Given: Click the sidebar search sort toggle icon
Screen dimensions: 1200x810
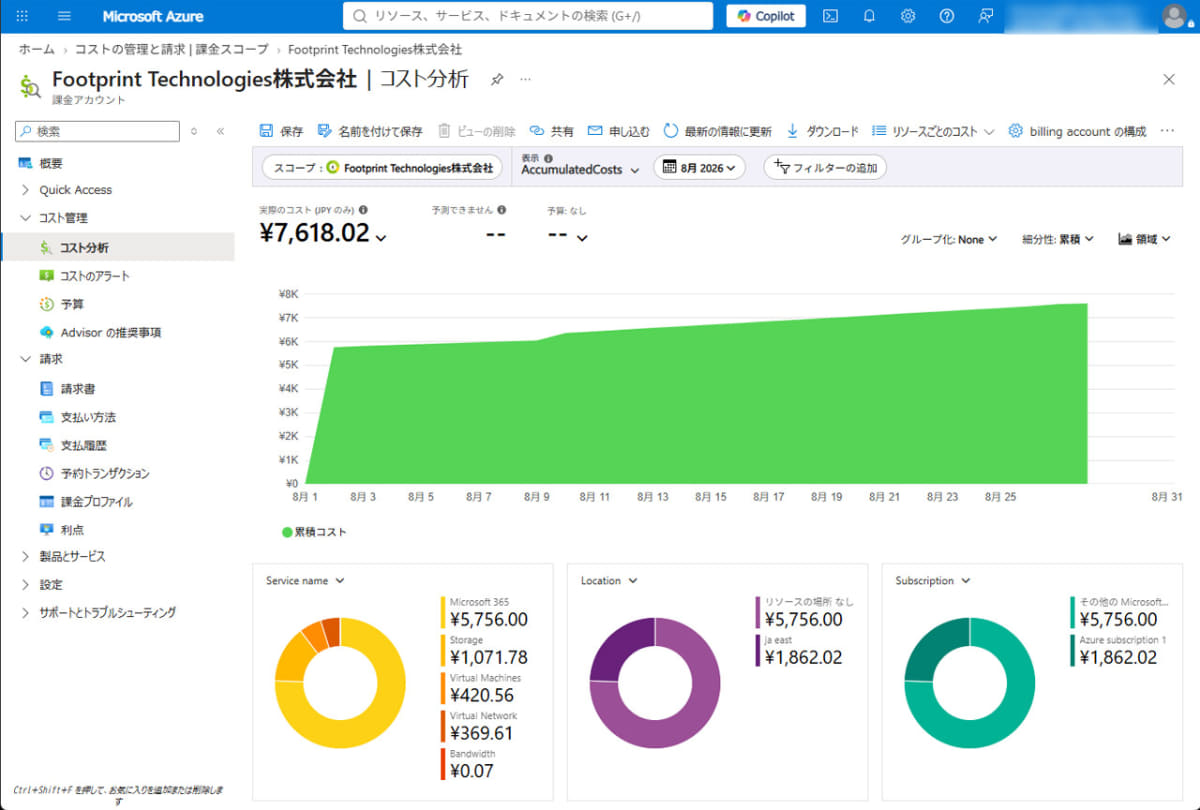Looking at the screenshot, I should 194,131.
